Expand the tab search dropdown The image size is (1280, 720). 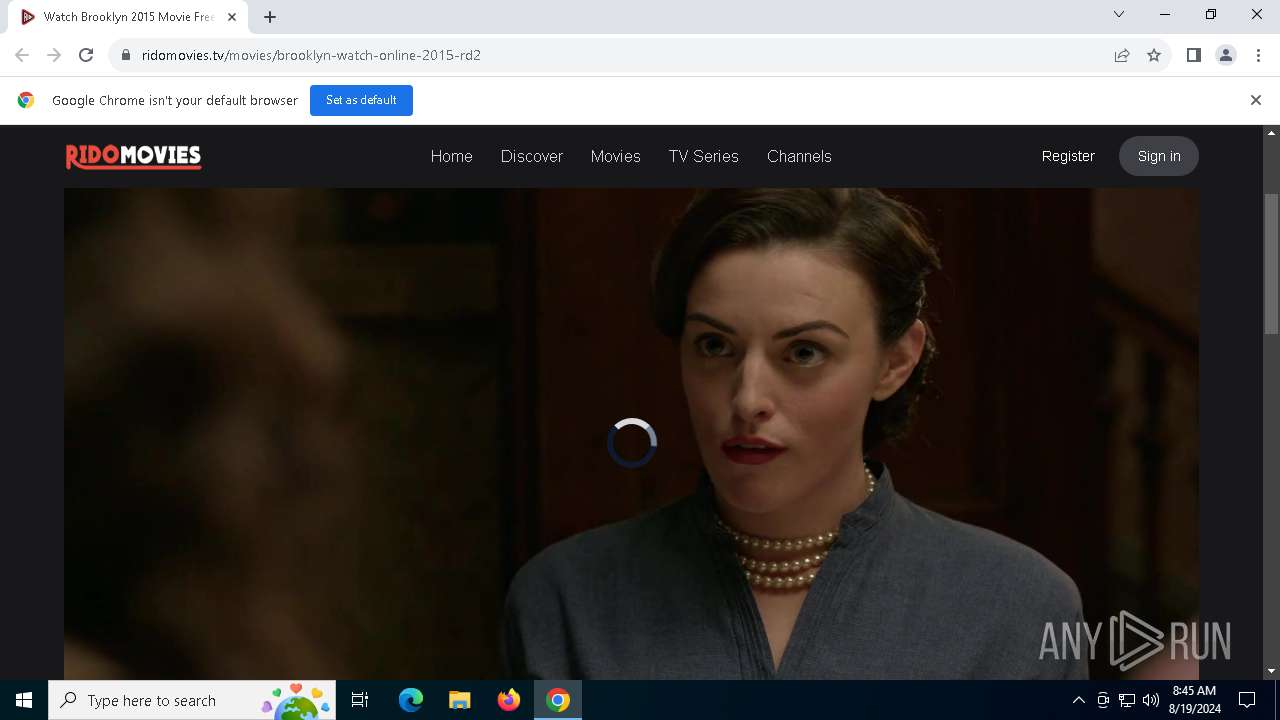[1119, 14]
